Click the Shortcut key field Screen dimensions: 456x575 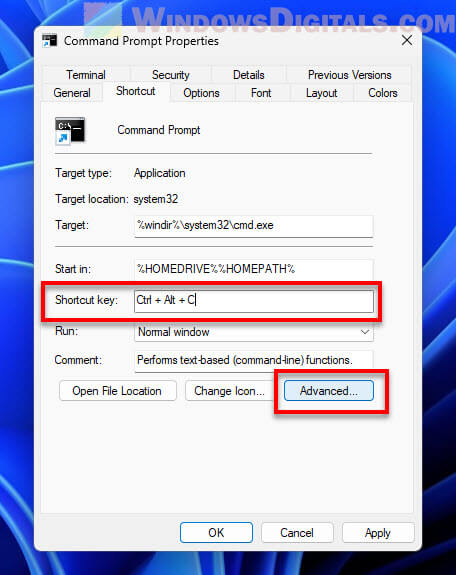click(253, 301)
